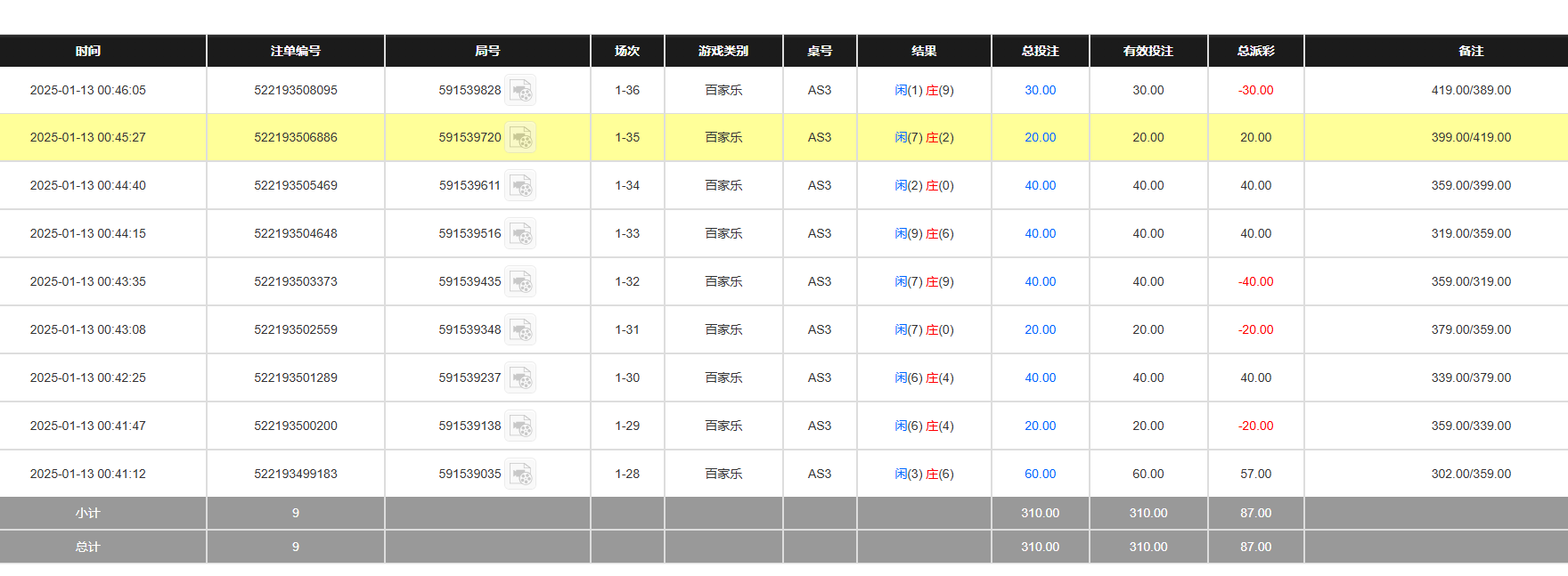The width and height of the screenshot is (1568, 576).
Task: Click replay icon next to round 591539611
Action: coord(520,186)
